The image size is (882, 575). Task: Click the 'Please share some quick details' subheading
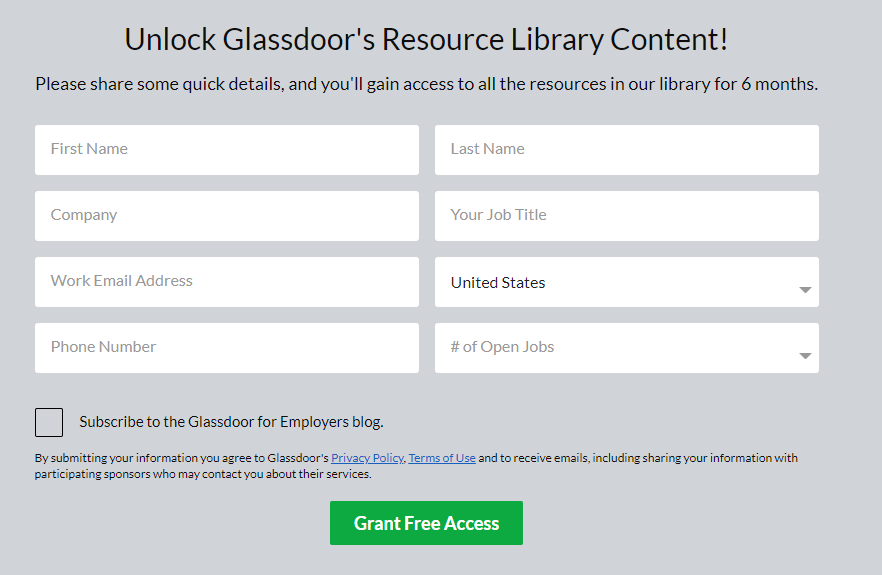point(426,84)
